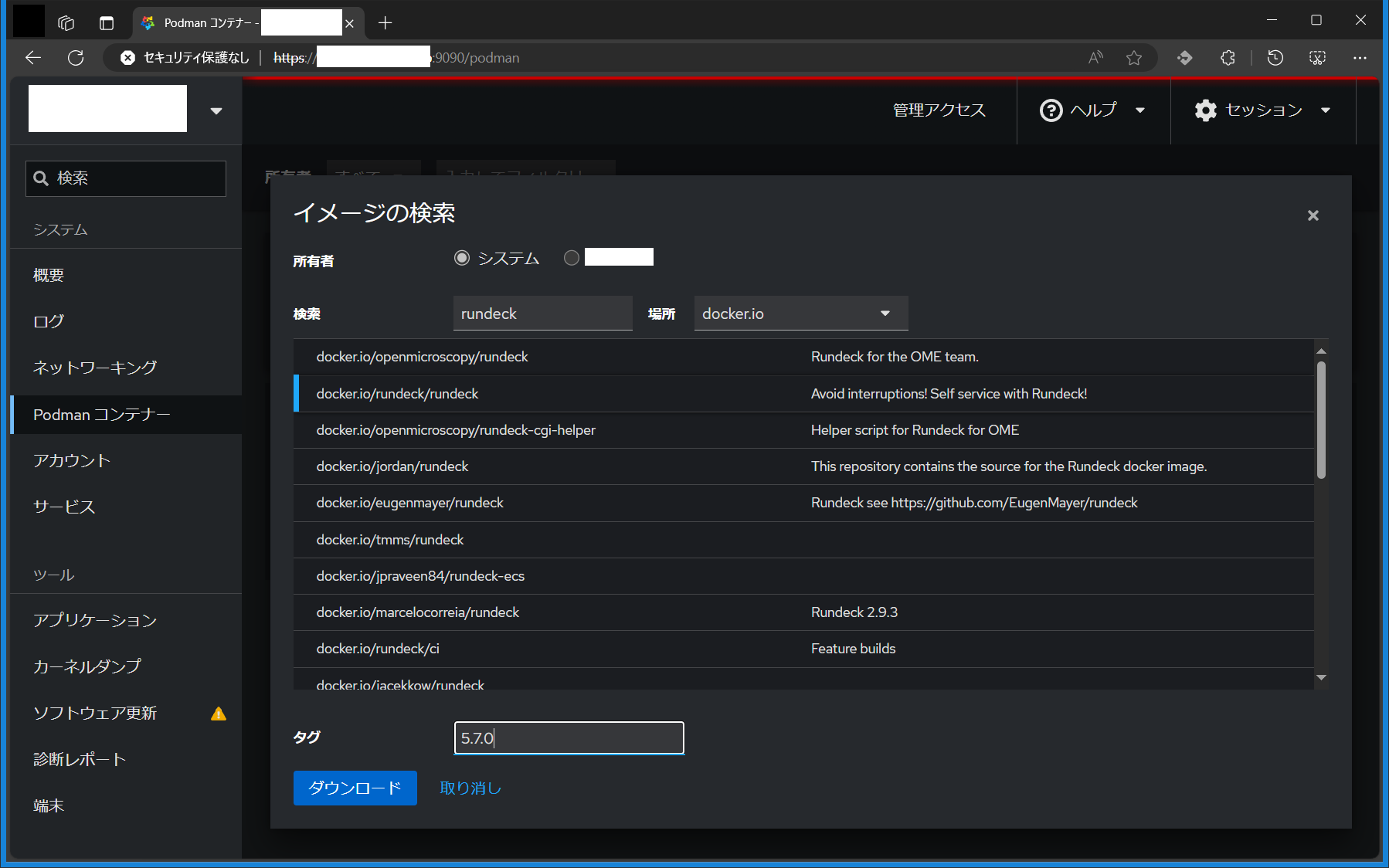Click the セッション gear icon

tap(1206, 110)
